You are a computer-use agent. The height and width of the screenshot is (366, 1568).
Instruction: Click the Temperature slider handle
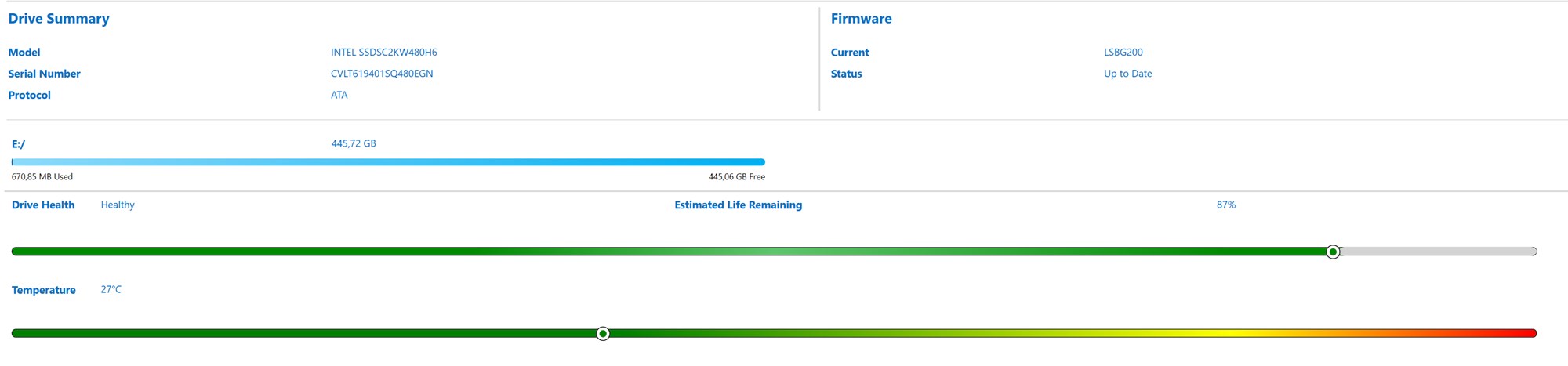(x=603, y=334)
